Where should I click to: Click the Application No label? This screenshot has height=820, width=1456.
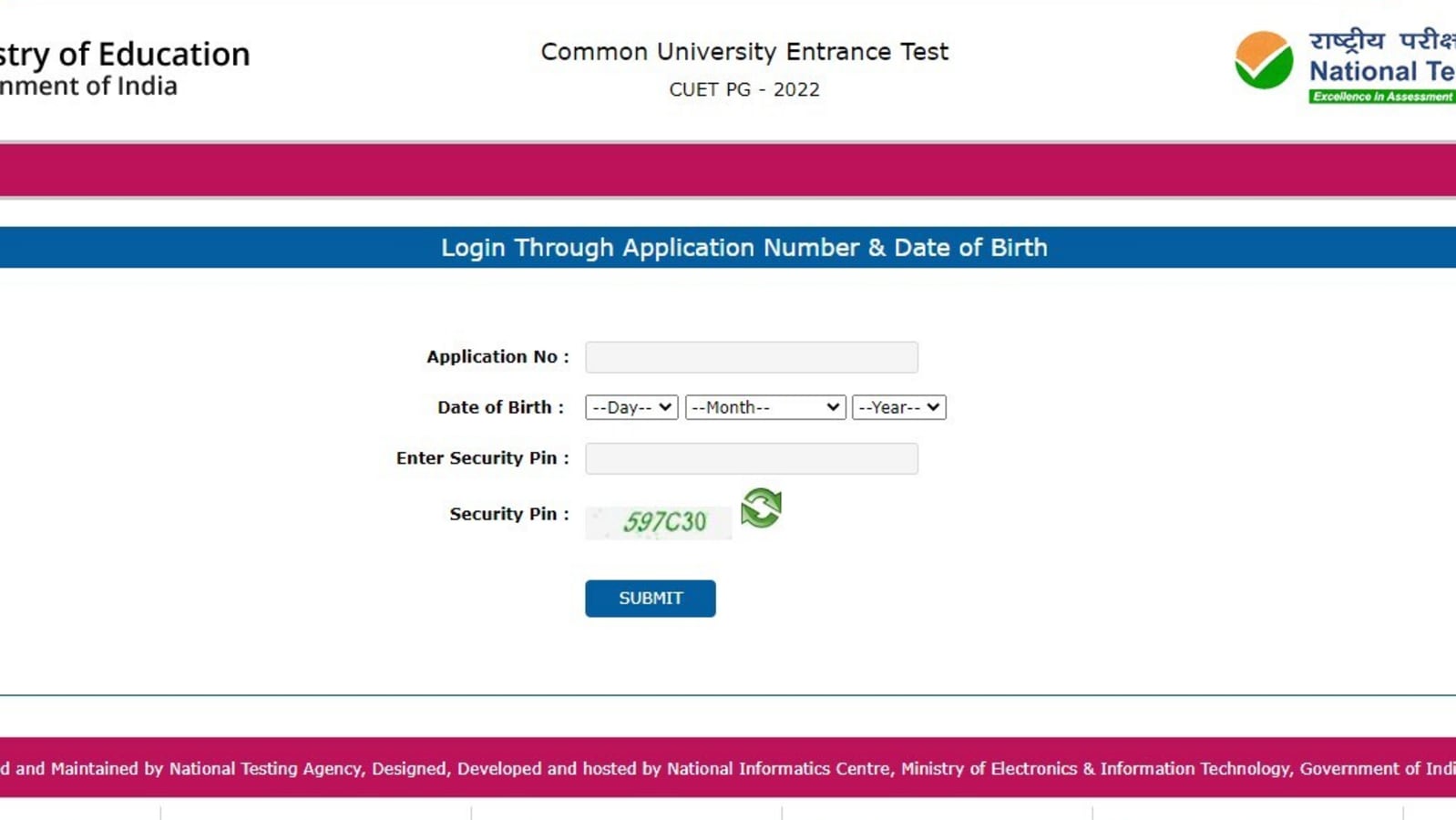coord(497,356)
